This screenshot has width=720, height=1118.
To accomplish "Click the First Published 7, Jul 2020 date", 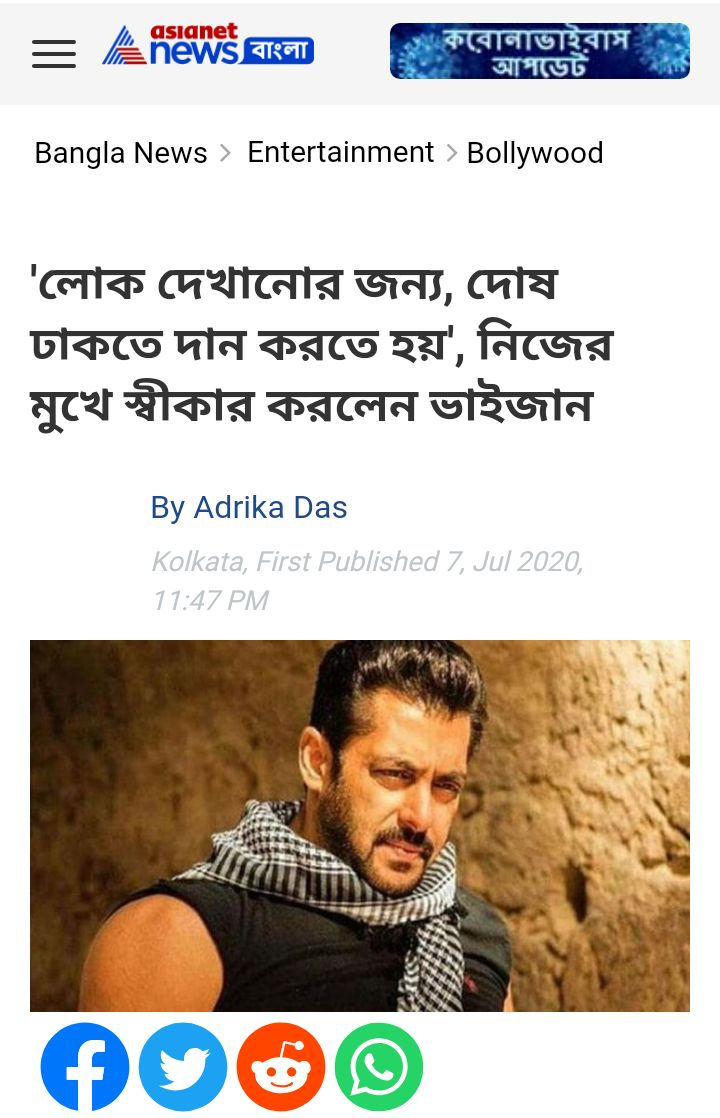I will click(419, 562).
